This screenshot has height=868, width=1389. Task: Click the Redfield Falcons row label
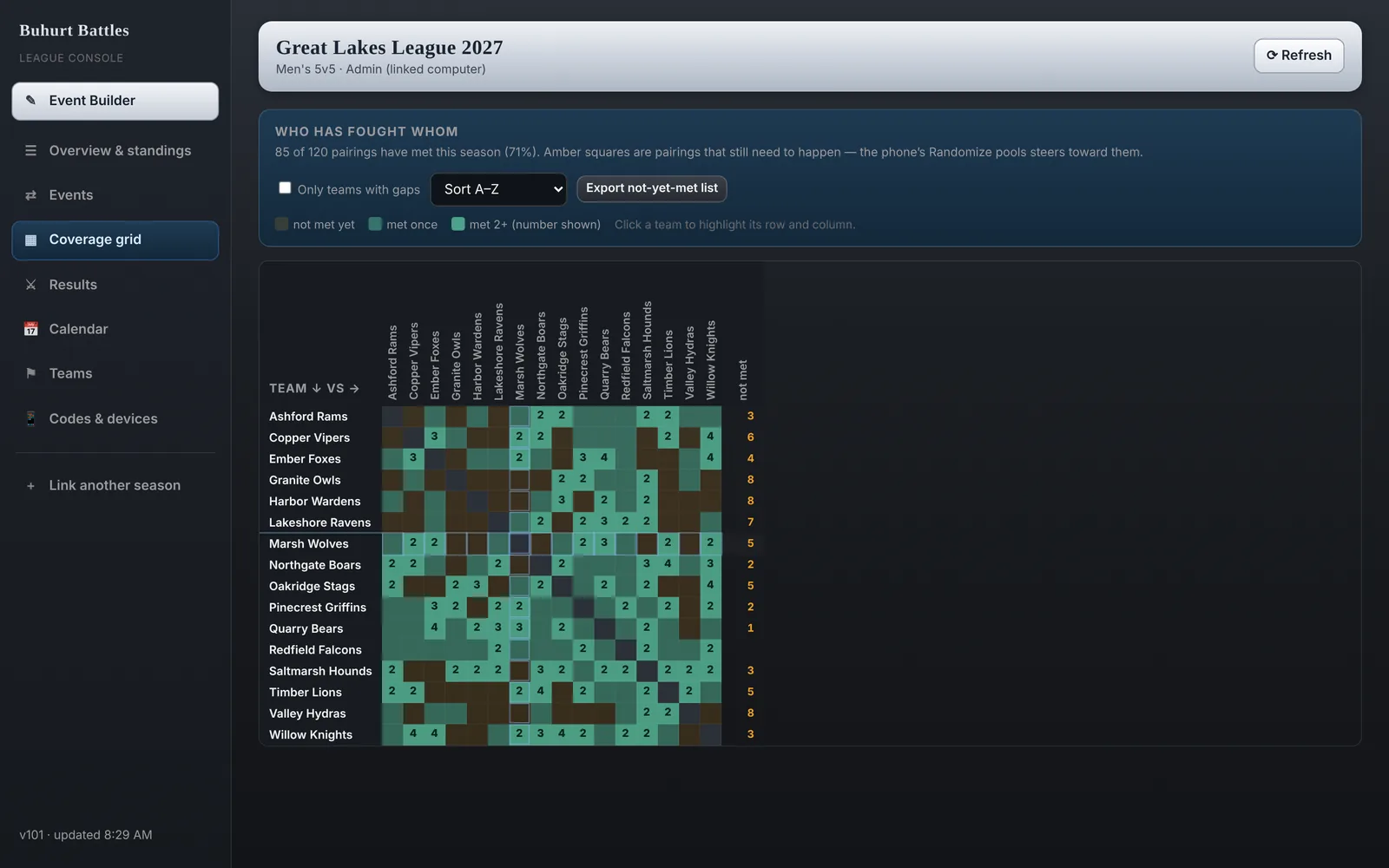click(x=315, y=650)
